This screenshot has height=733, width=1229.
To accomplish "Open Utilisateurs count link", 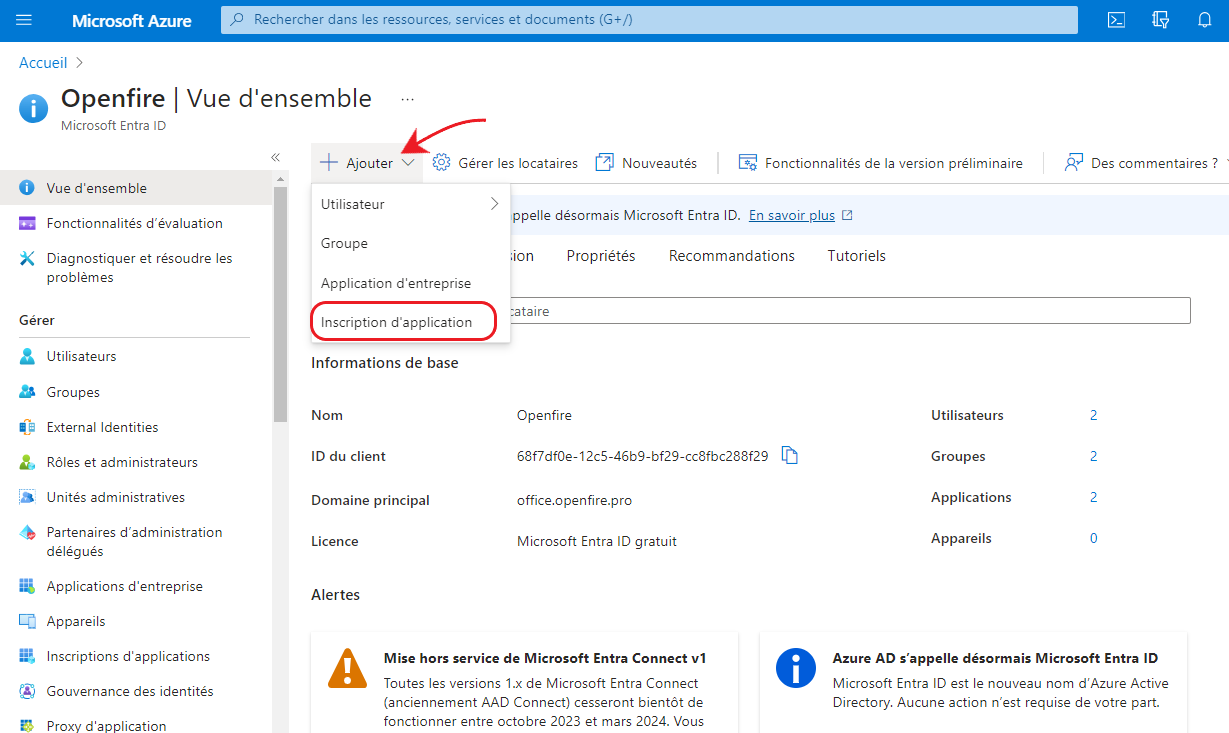I will (1093, 415).
